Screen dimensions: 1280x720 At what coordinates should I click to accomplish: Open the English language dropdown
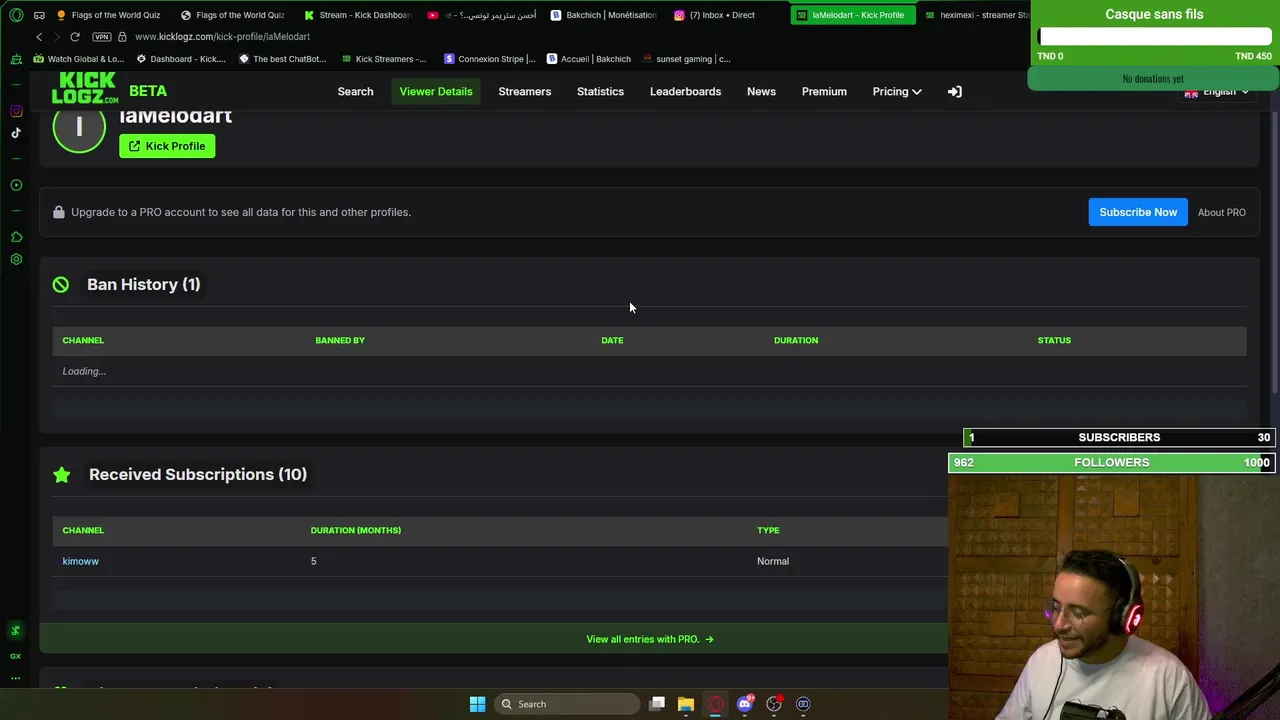tap(1217, 92)
